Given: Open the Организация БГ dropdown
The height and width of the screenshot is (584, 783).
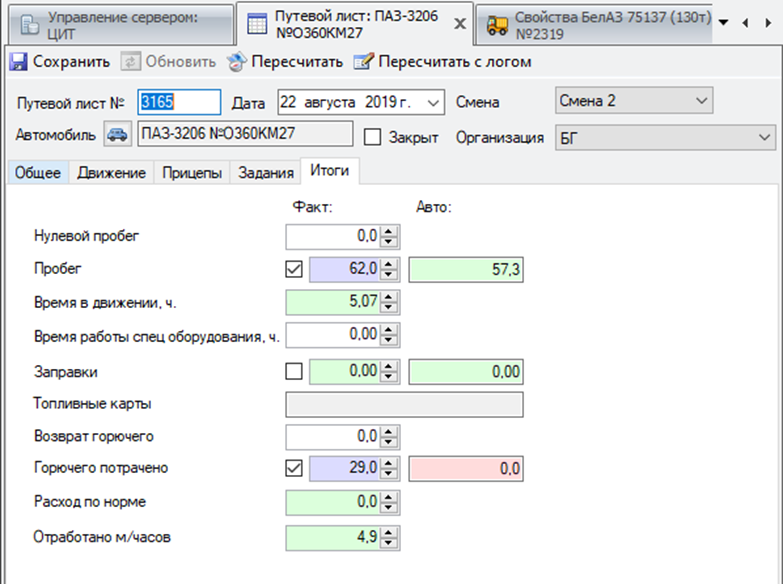Looking at the screenshot, I should (x=766, y=137).
